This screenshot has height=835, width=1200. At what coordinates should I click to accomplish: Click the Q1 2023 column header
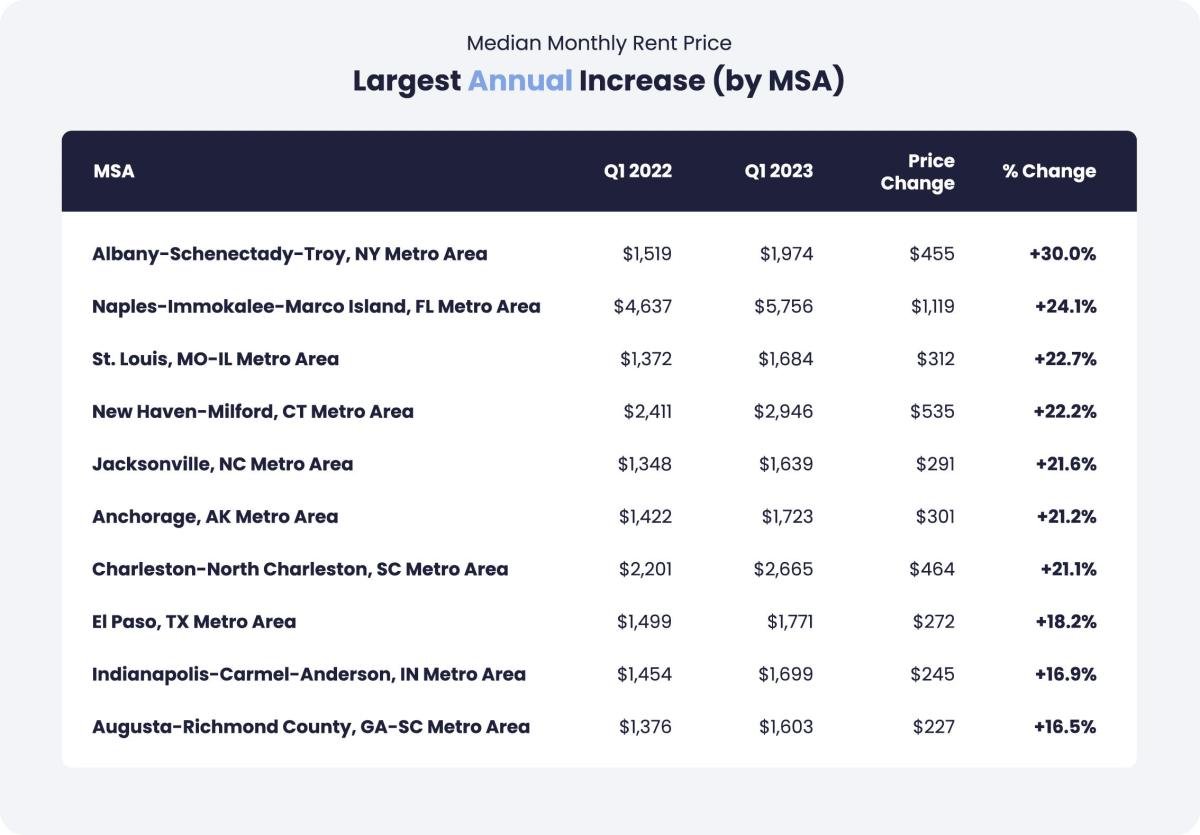click(x=778, y=171)
